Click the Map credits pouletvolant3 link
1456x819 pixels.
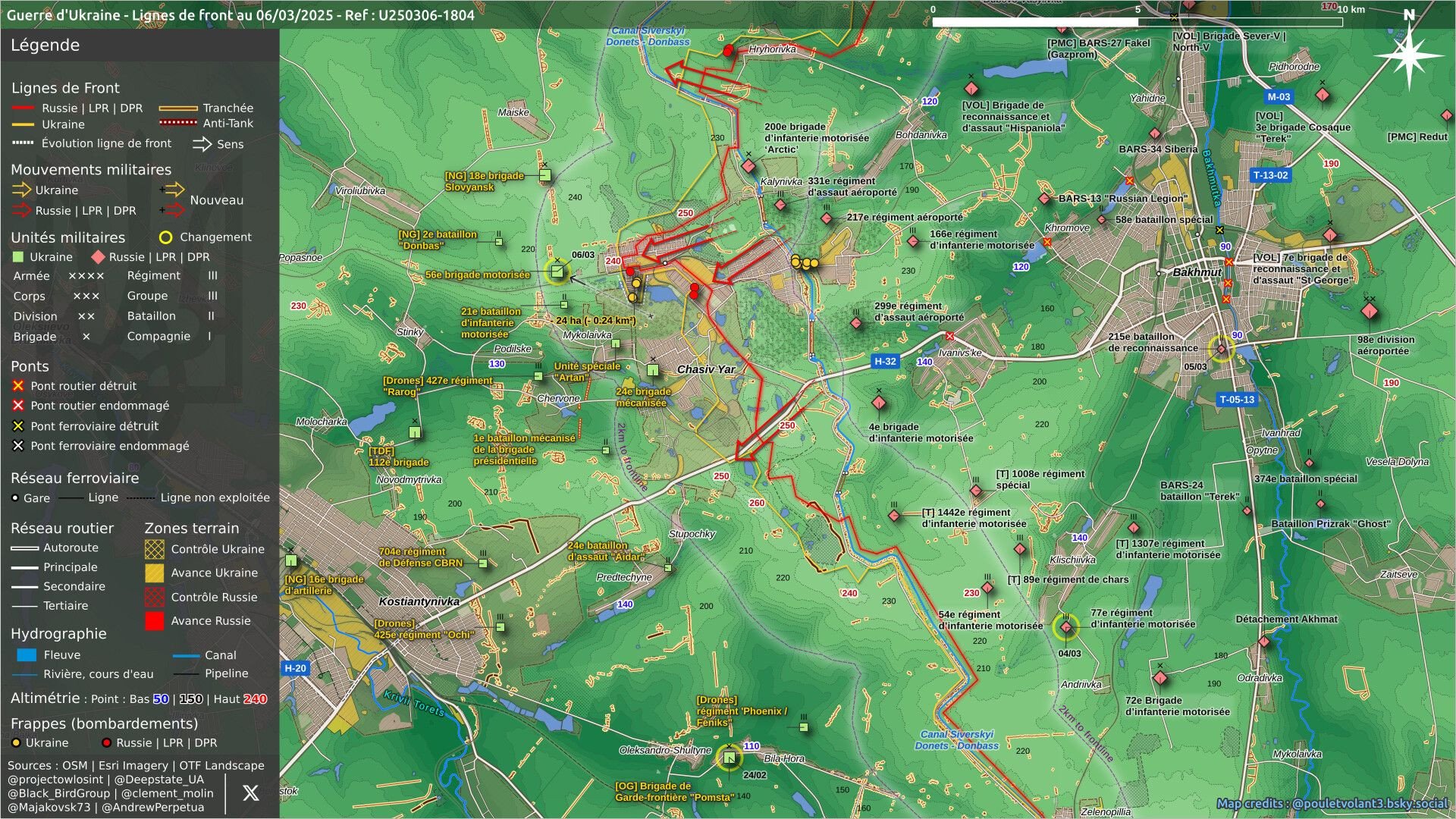pos(1332,804)
